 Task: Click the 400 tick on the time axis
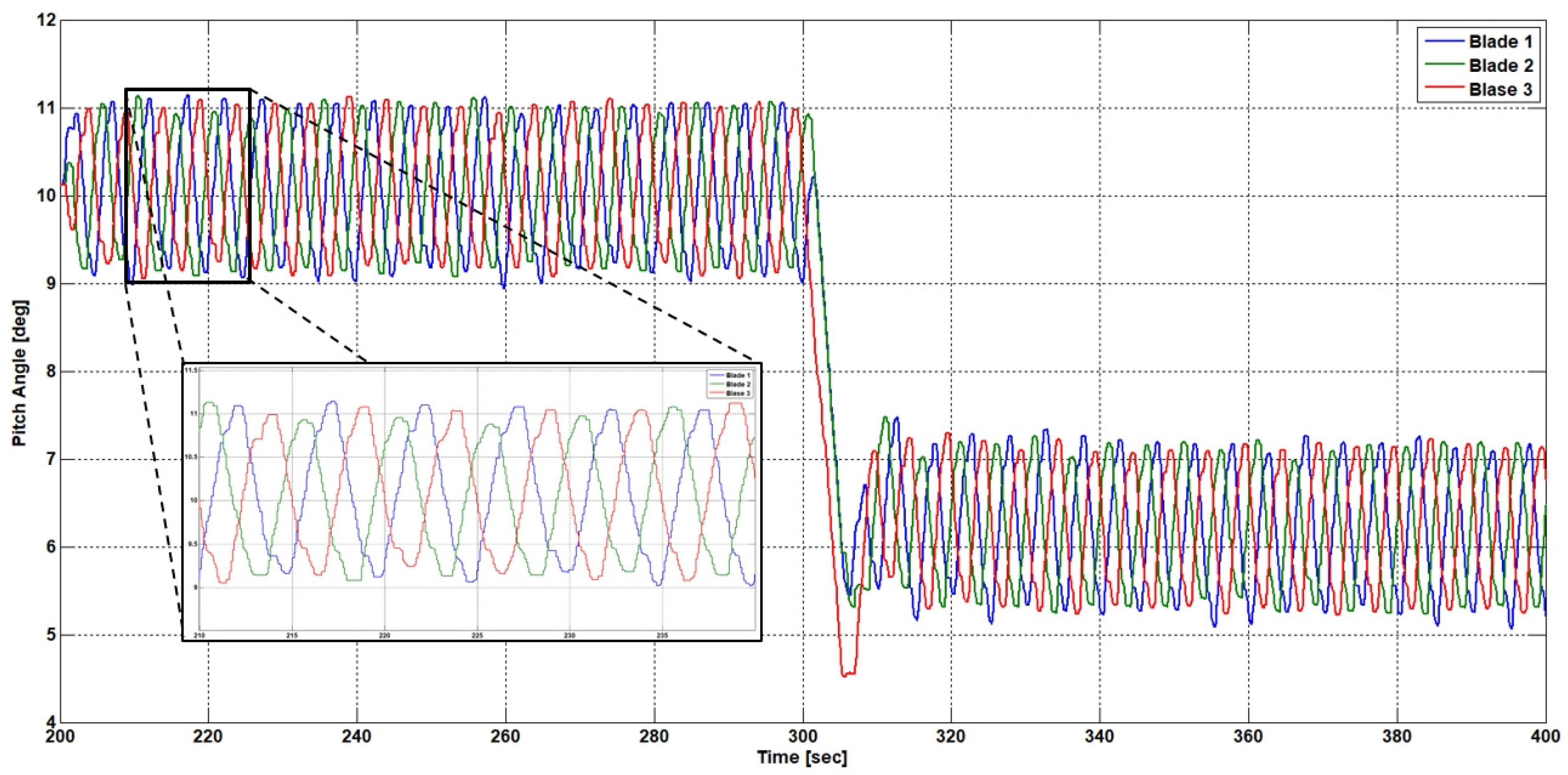1545,737
